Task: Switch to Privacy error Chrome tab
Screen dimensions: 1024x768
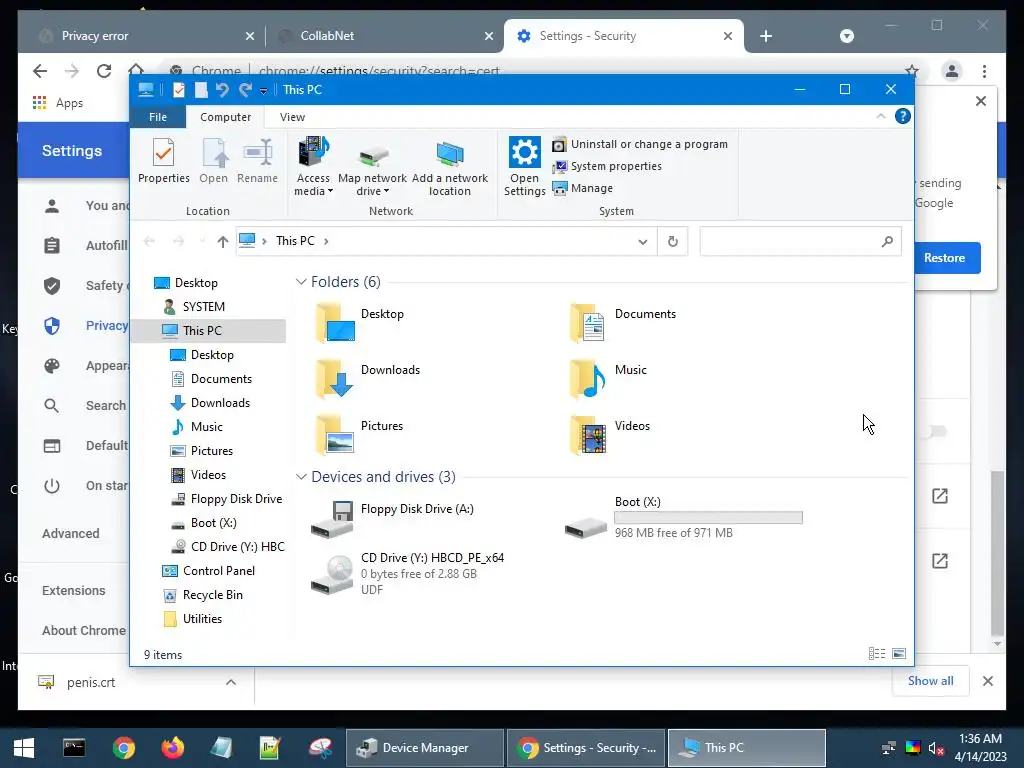Action: click(142, 36)
